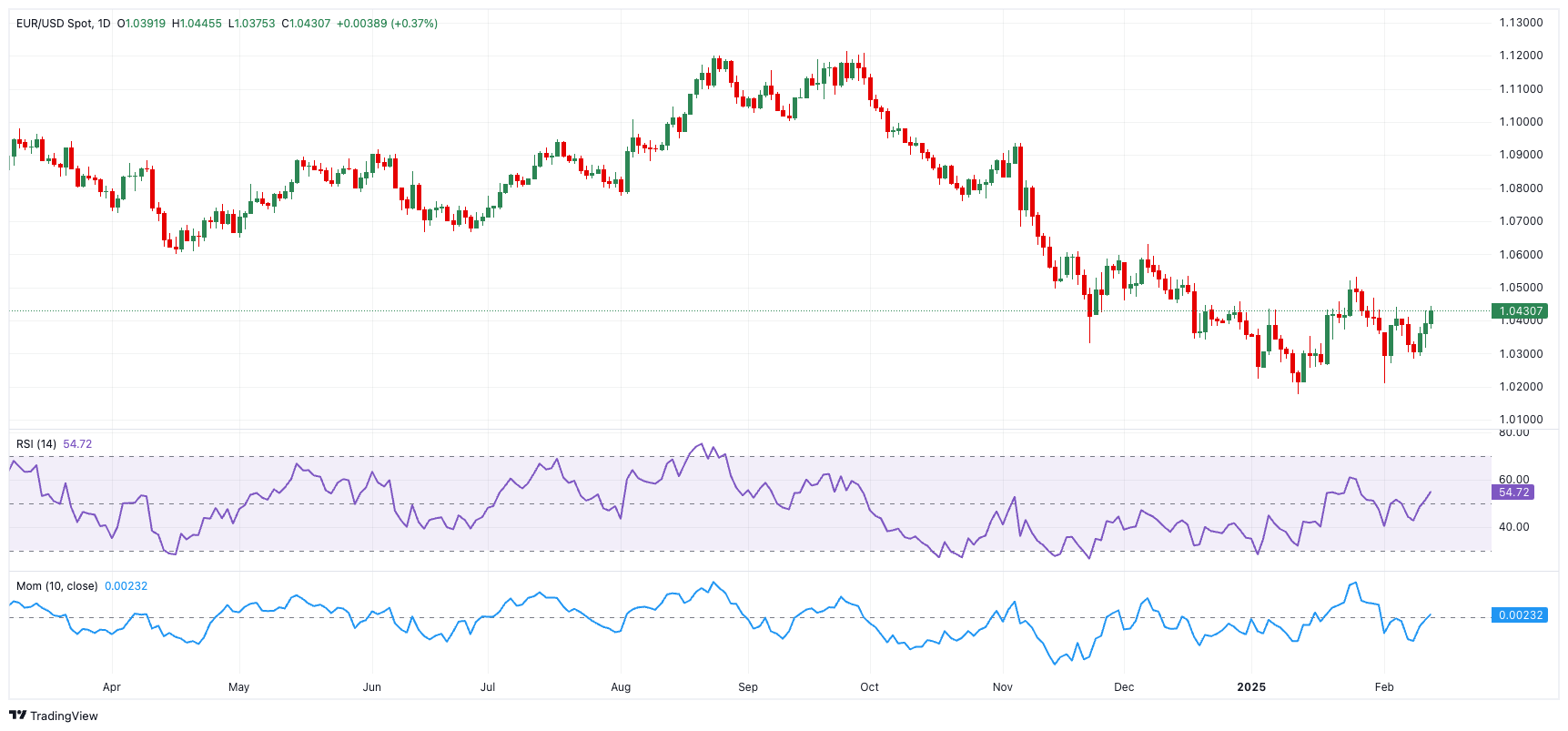
Task: Click the Apr label on the time axis
Action: tap(112, 687)
